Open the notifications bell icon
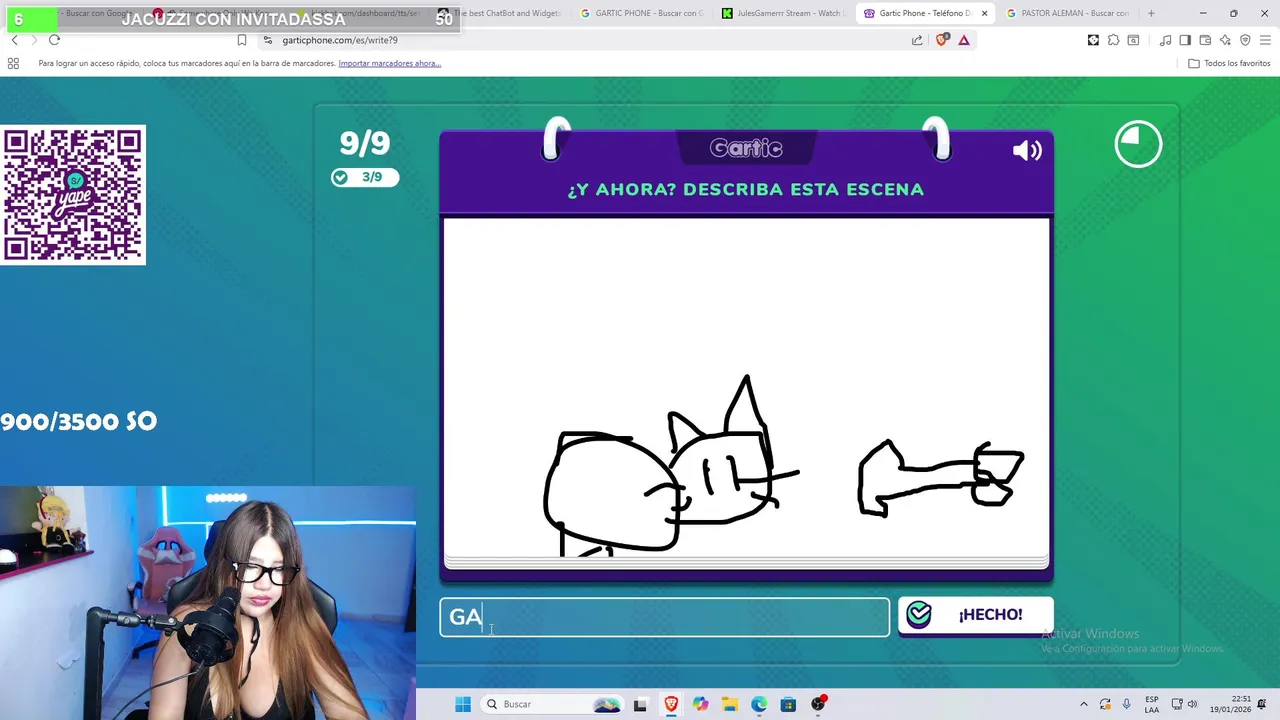The width and height of the screenshot is (1280, 720). click(x=1262, y=704)
